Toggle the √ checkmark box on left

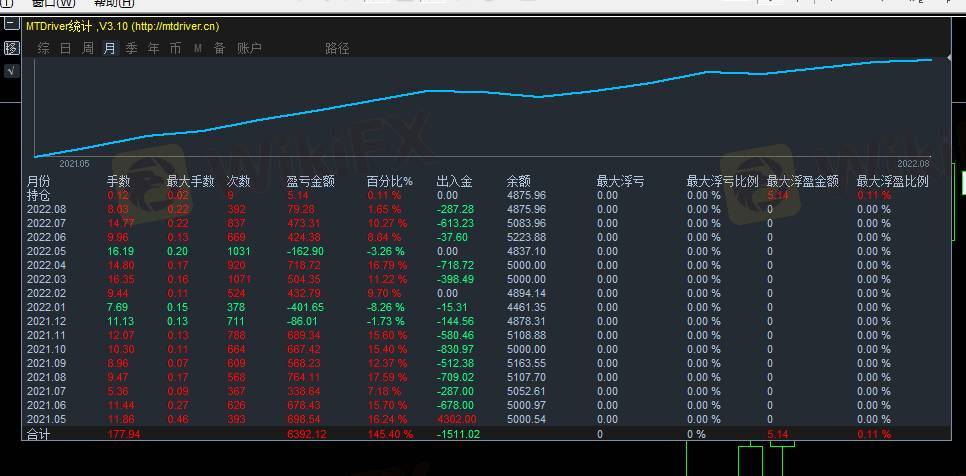tap(11, 71)
